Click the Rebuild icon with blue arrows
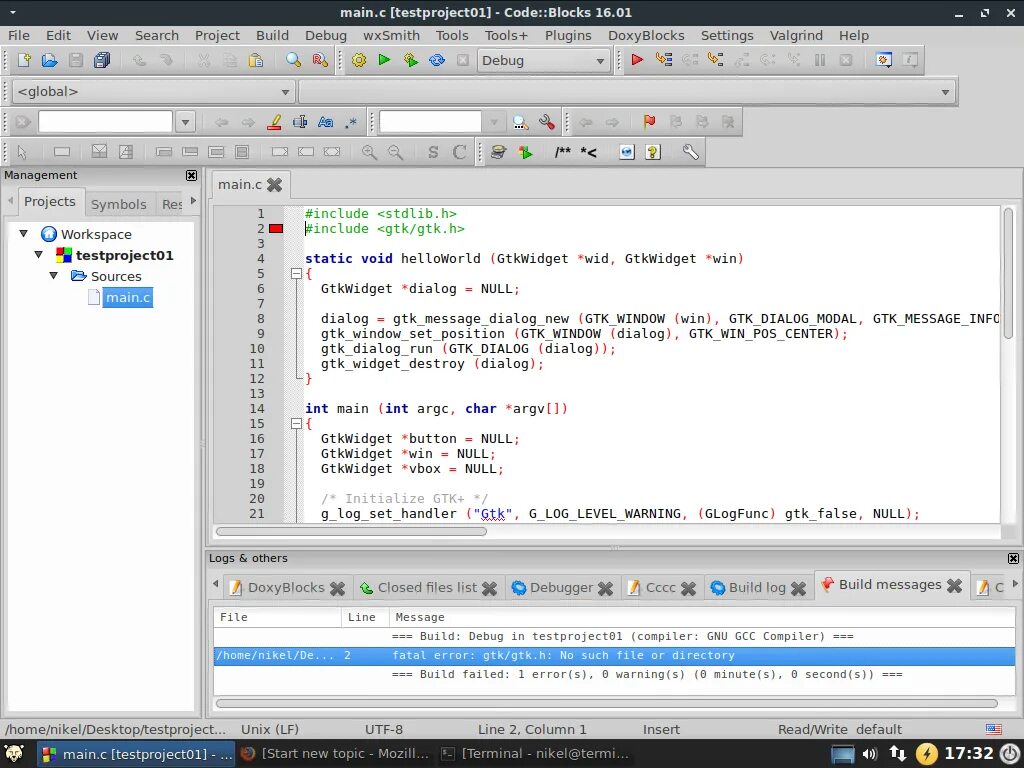Viewport: 1024px width, 768px height. pyautogui.click(x=437, y=60)
